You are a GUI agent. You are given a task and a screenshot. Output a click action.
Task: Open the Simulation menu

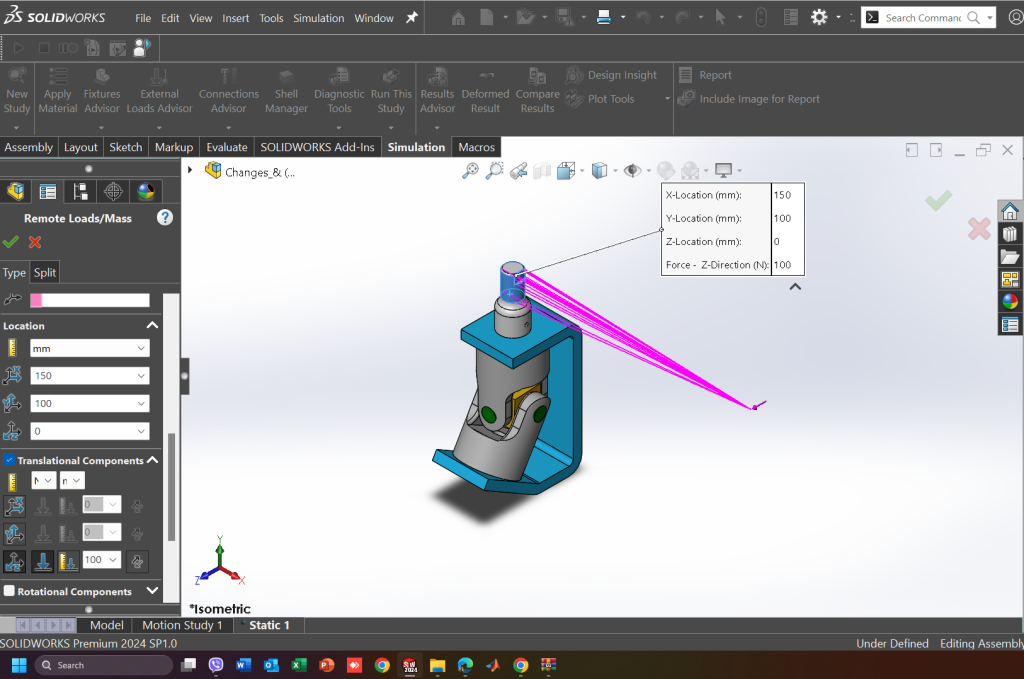point(318,18)
